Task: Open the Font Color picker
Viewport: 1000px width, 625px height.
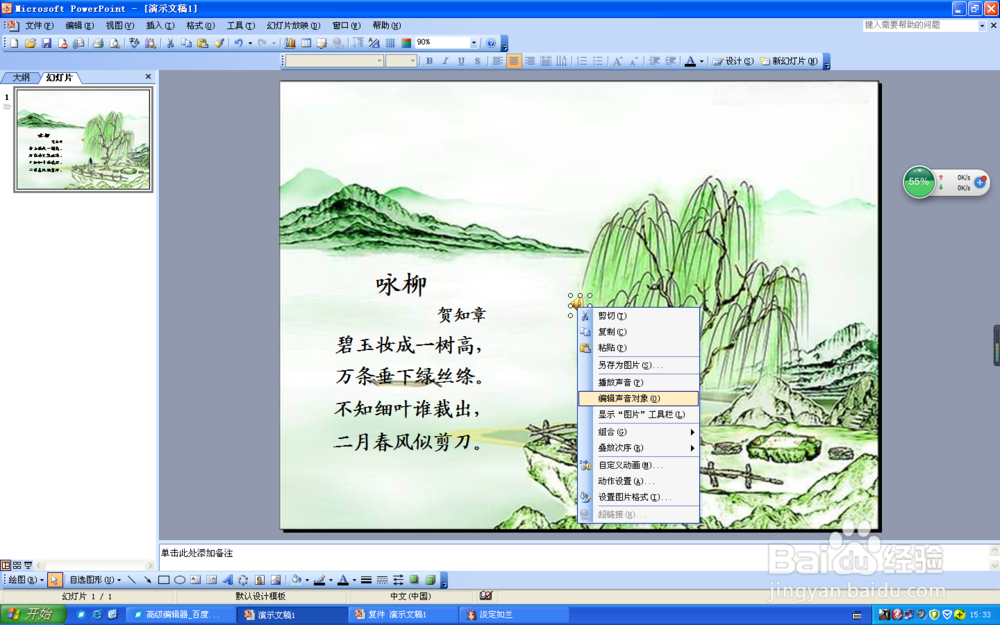Action: [700, 61]
